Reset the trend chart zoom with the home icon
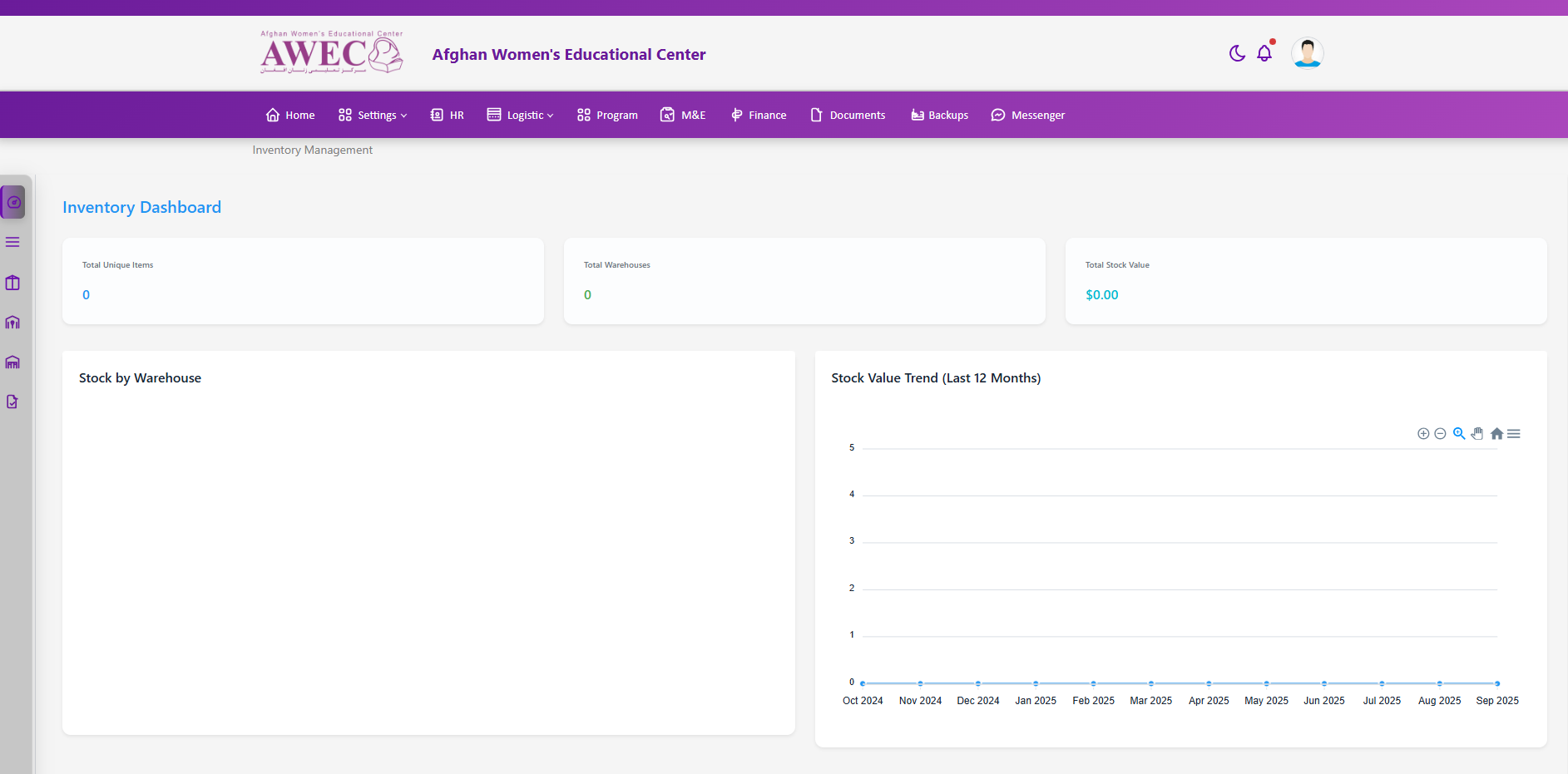 (1496, 433)
